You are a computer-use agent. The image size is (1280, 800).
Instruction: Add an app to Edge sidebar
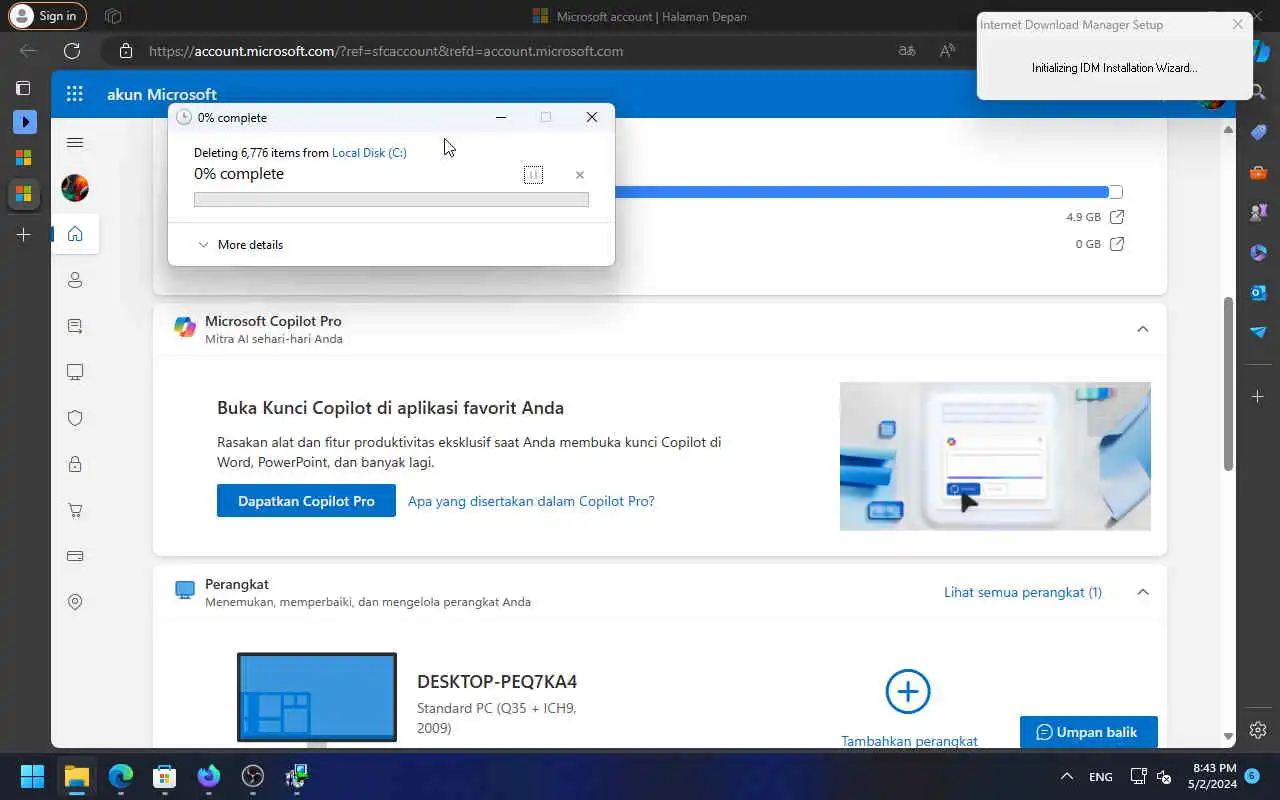pos(1259,397)
